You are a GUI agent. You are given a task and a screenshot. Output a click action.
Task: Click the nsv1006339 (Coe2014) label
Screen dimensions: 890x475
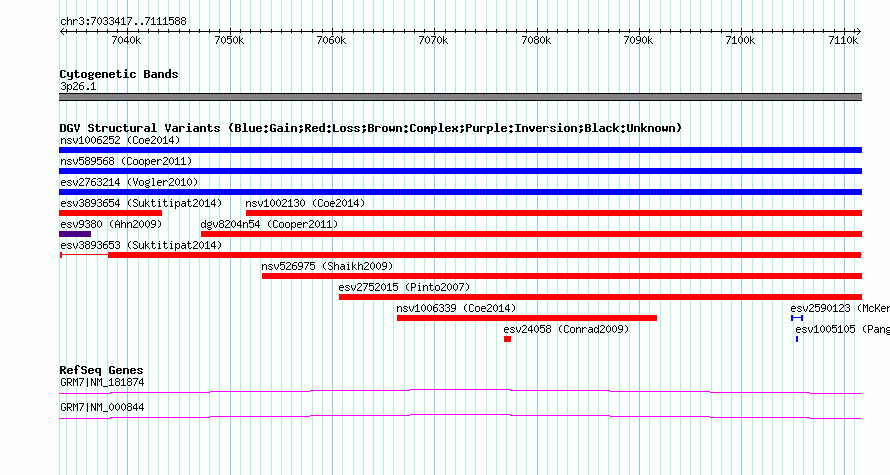pyautogui.click(x=456, y=308)
